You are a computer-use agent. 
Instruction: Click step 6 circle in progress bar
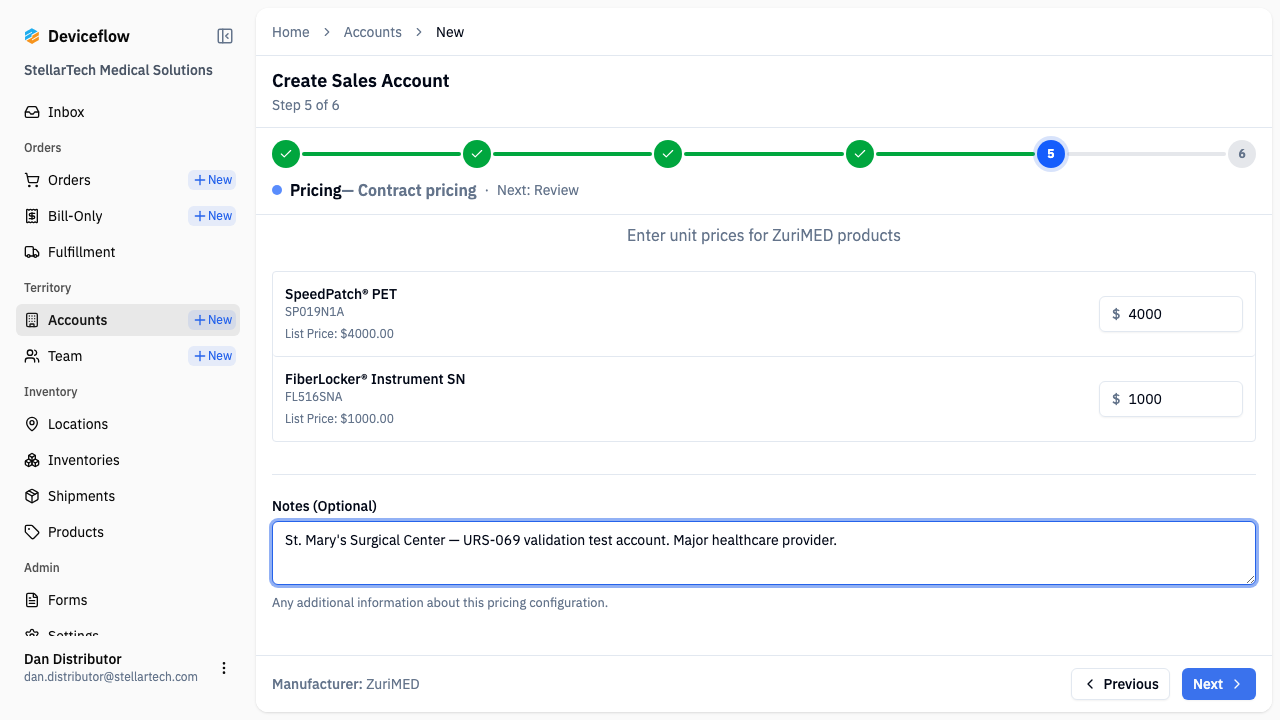1242,154
